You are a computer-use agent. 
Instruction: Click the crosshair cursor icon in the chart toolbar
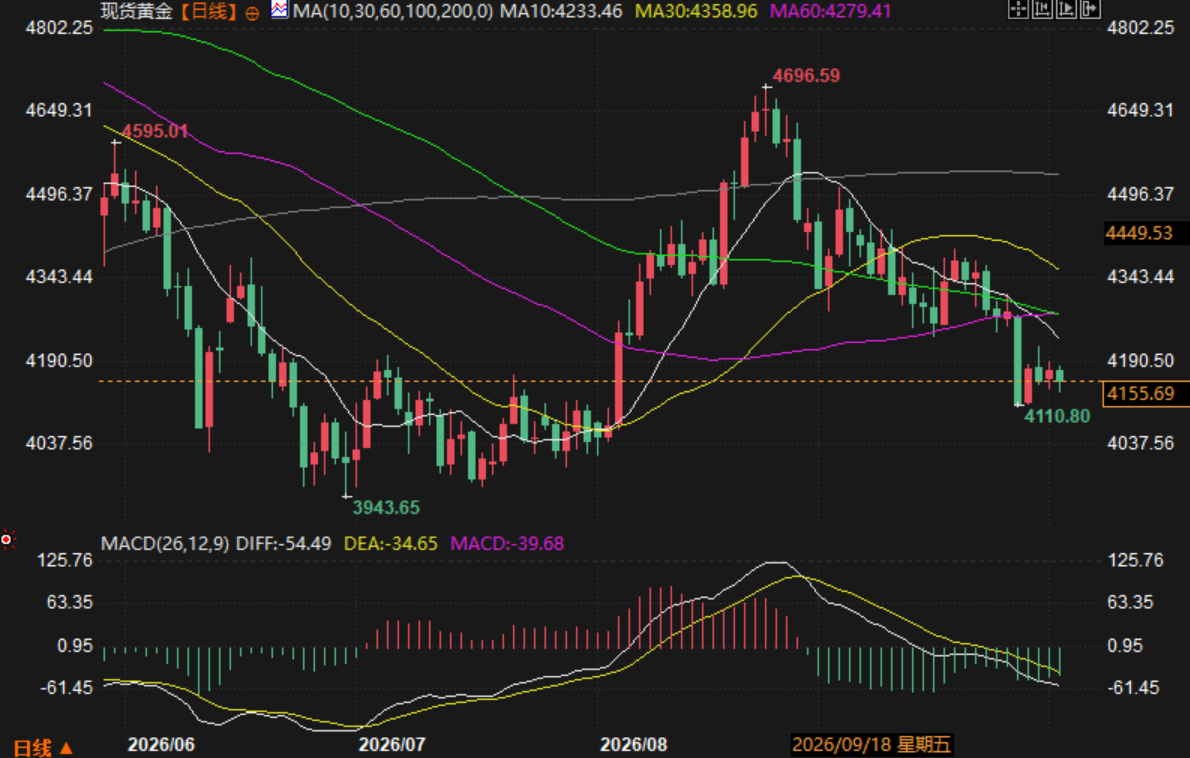[x=1018, y=9]
